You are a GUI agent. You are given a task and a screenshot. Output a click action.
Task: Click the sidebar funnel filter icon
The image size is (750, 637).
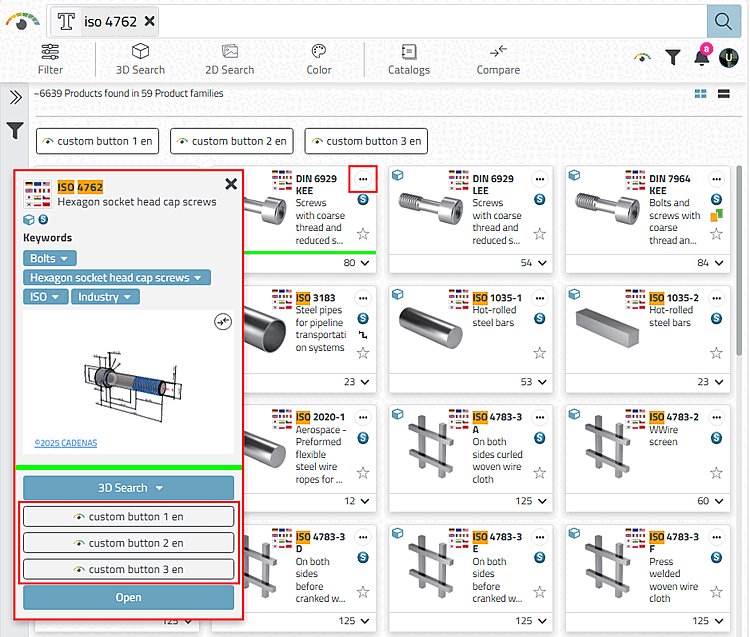(15, 130)
